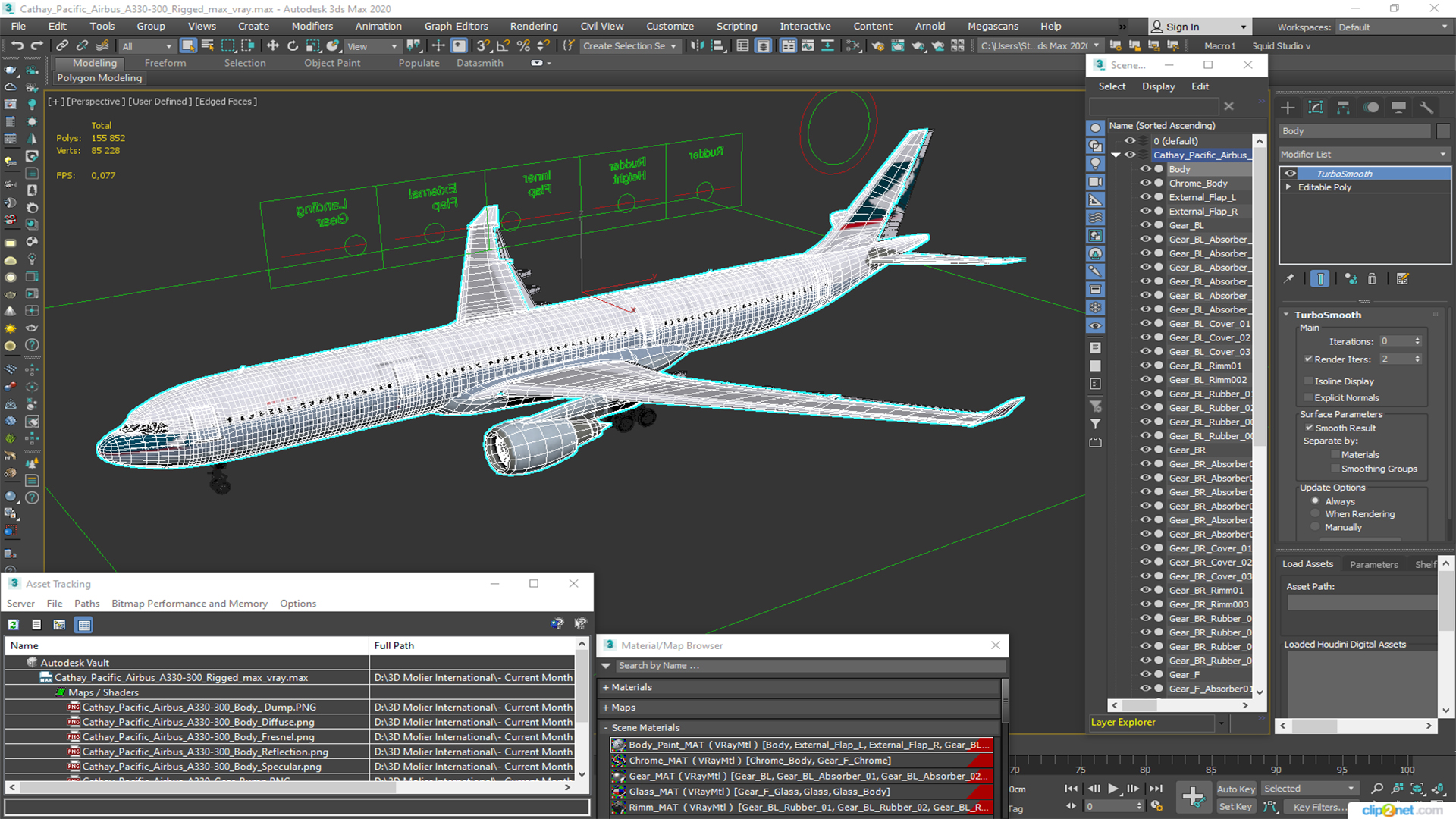
Task: Click Remove modifier trash icon
Action: point(1372,279)
